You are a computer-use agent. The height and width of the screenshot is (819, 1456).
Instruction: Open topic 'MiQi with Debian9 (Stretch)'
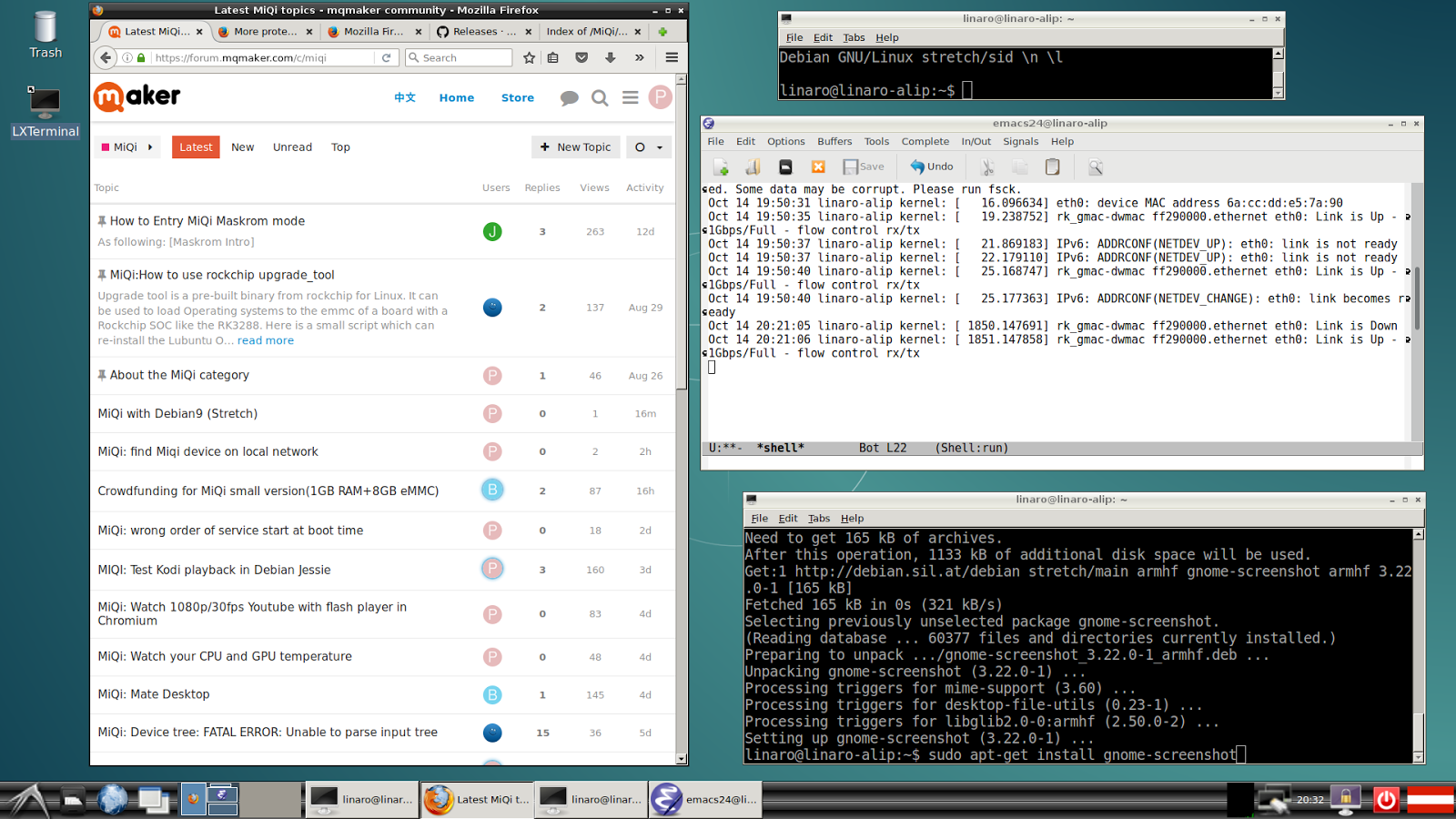pos(177,413)
